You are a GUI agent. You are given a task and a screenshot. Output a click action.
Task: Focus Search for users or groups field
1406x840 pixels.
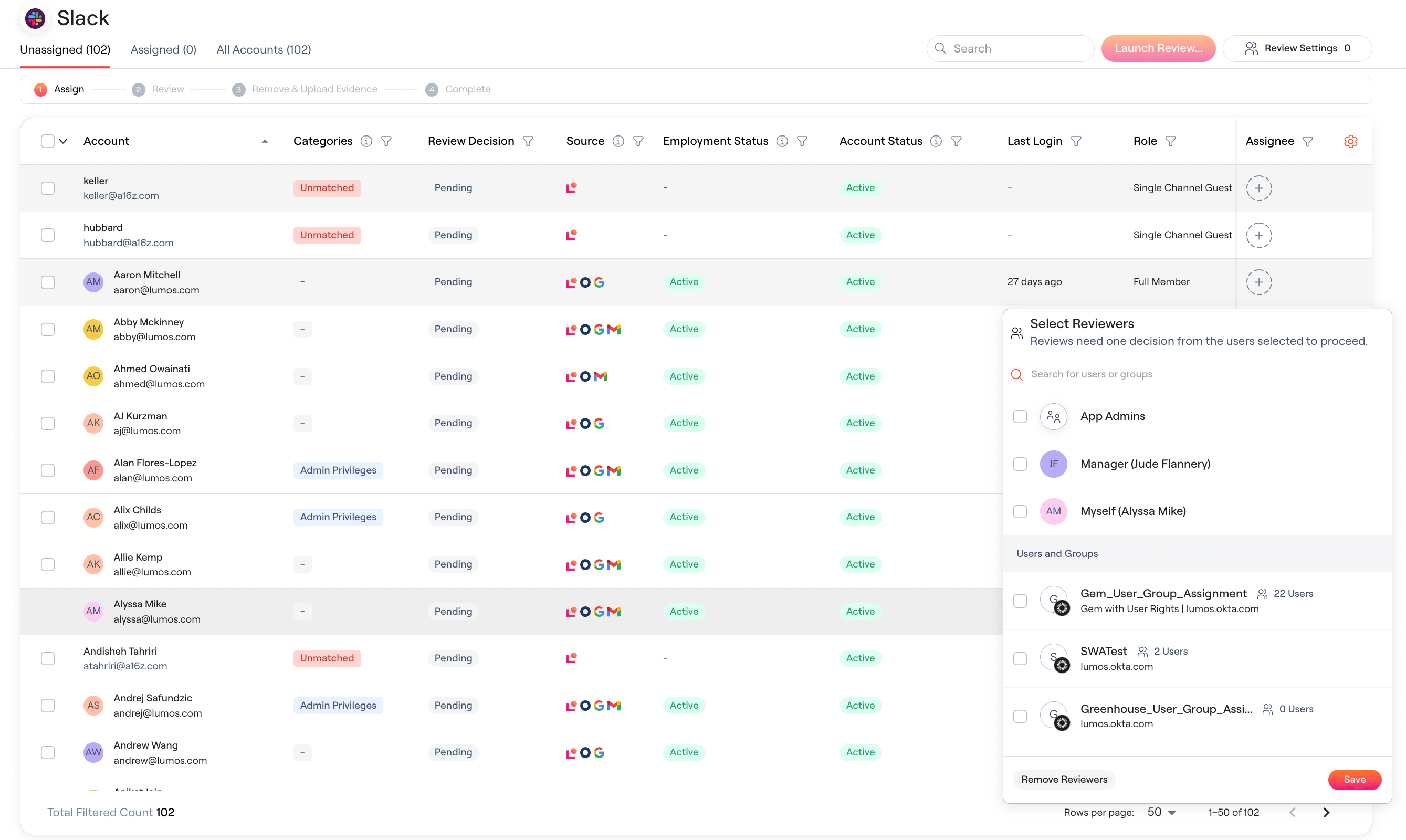tap(1197, 375)
